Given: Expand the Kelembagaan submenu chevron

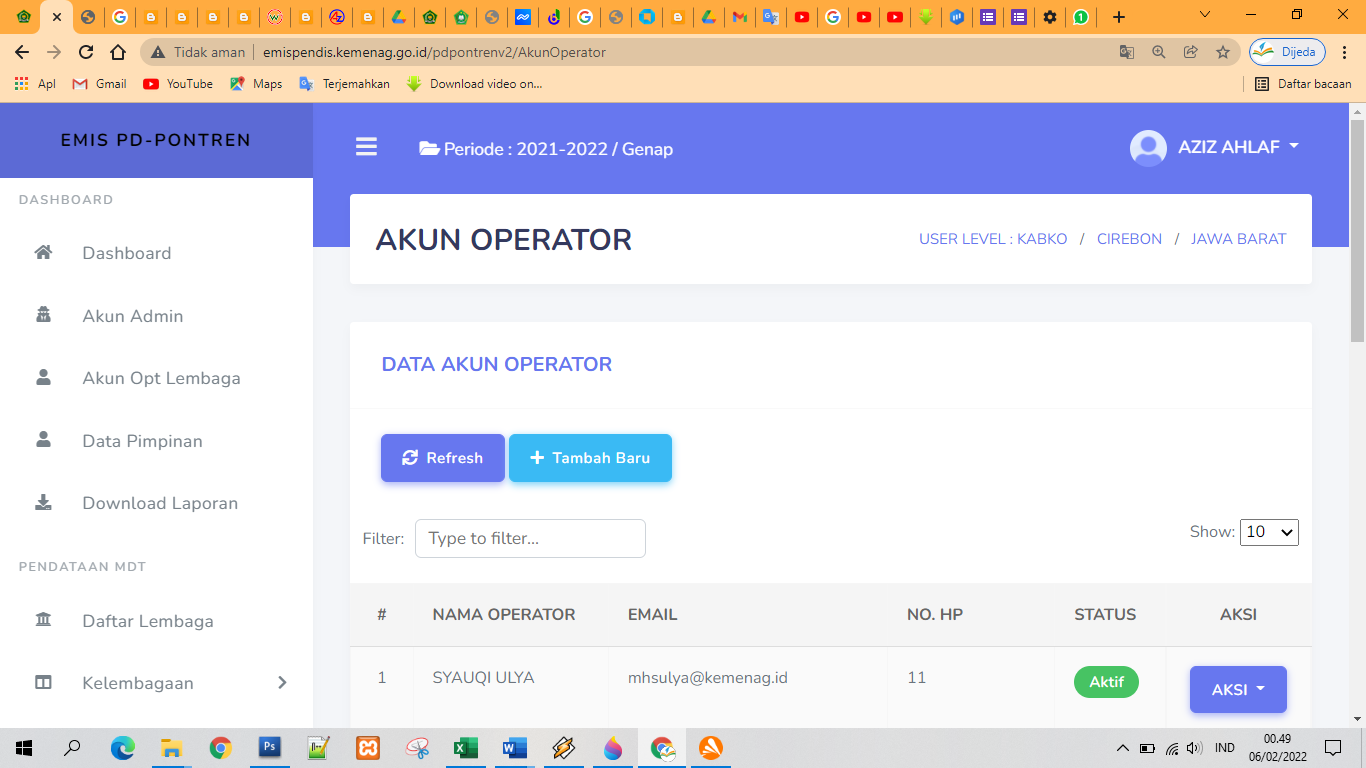Looking at the screenshot, I should pos(282,682).
